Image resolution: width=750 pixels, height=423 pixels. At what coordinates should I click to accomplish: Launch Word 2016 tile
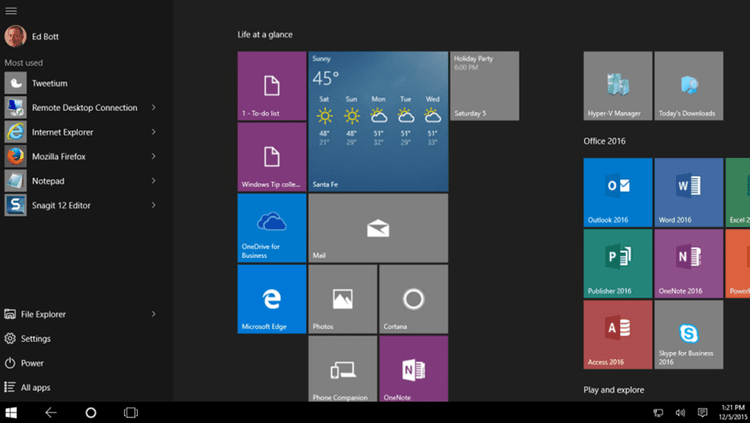(x=689, y=192)
